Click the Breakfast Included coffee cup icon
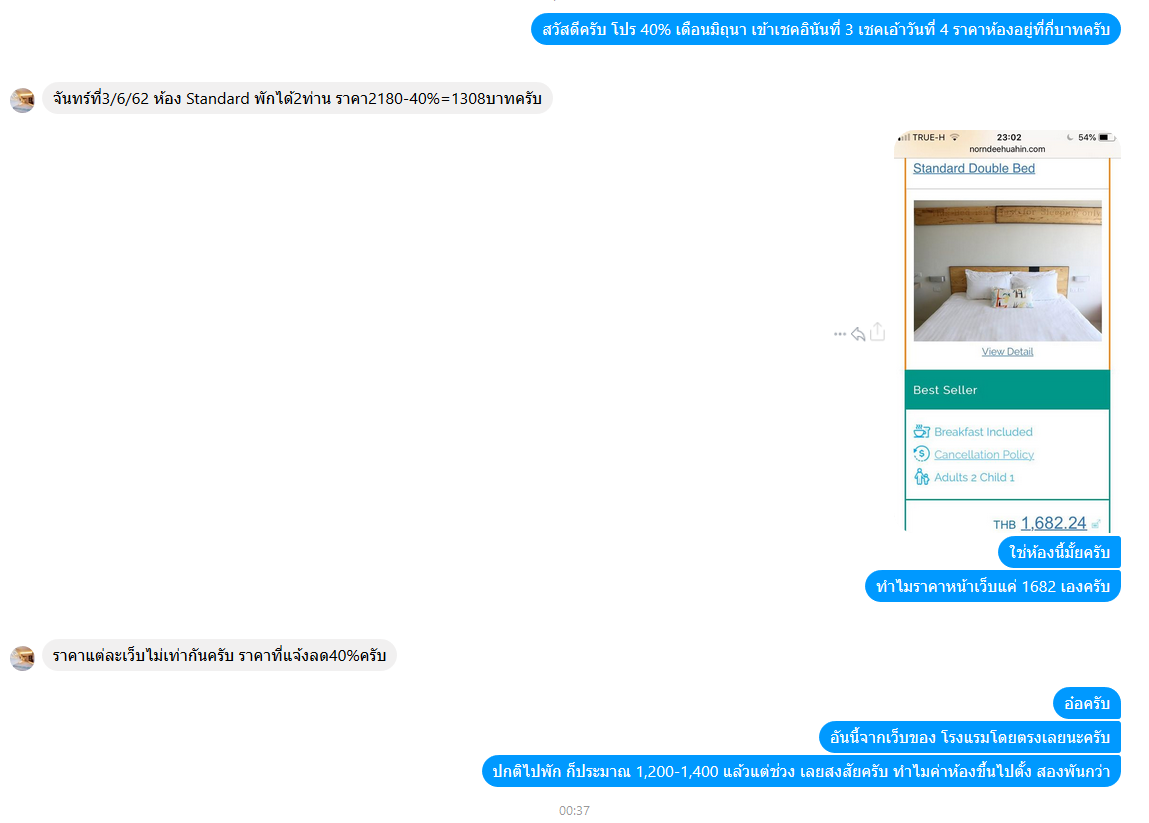1149x823 pixels. [x=922, y=432]
